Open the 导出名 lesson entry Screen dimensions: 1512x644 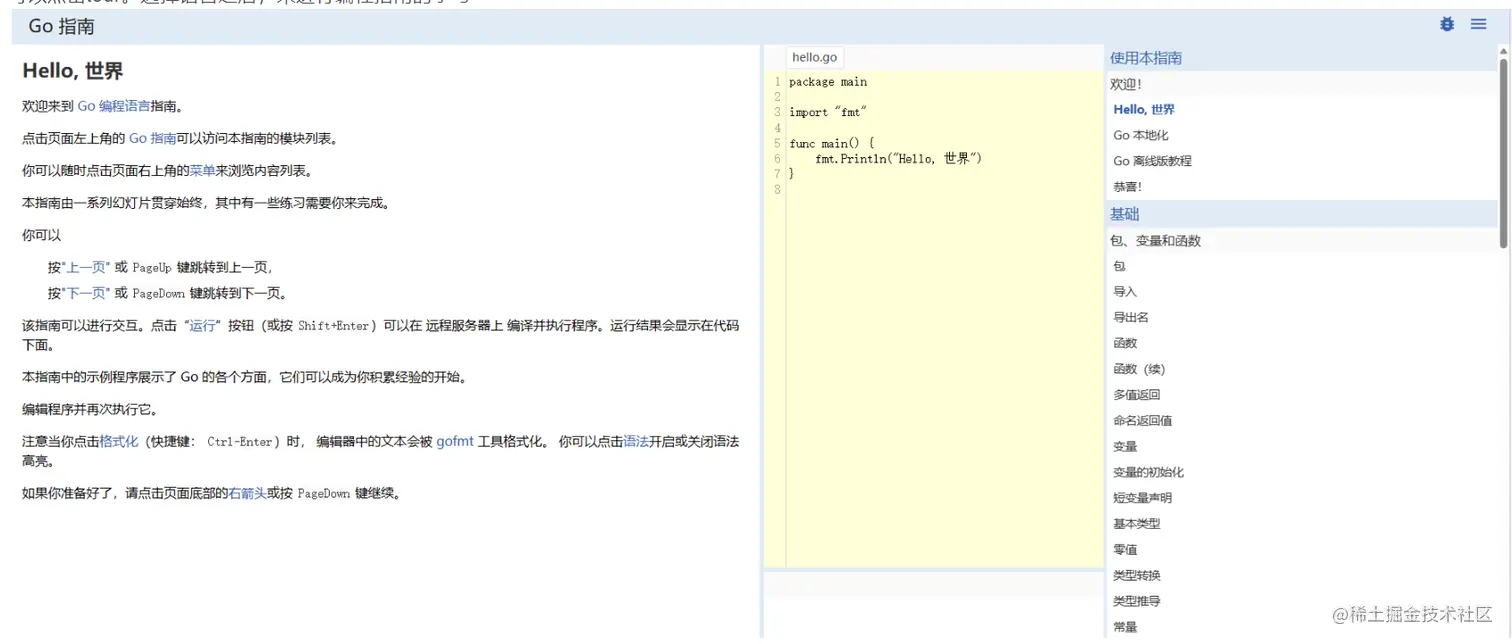(x=1131, y=318)
